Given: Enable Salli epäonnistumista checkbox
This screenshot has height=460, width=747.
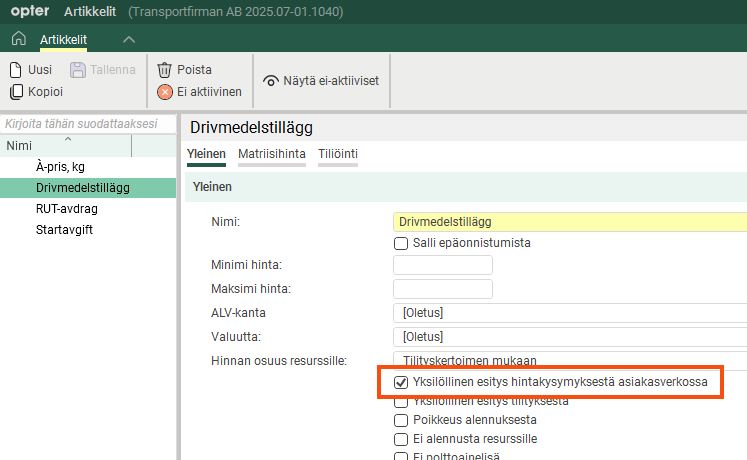Looking at the screenshot, I should [x=401, y=243].
